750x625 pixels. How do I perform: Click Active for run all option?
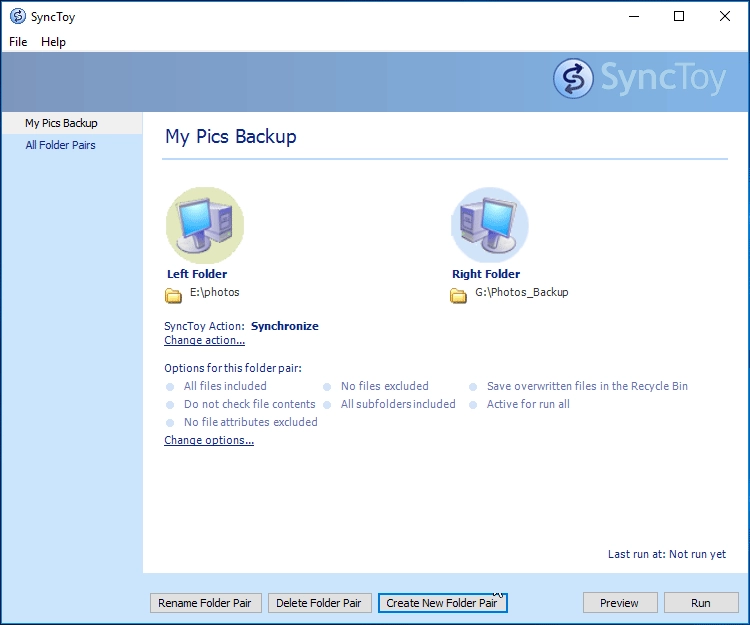pyautogui.click(x=528, y=404)
